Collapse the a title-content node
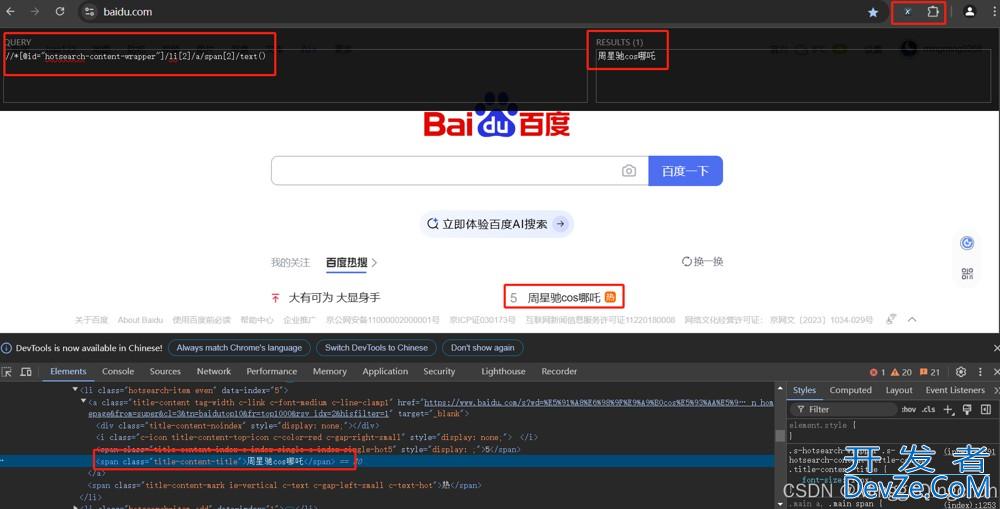The image size is (1000, 509). 84,402
